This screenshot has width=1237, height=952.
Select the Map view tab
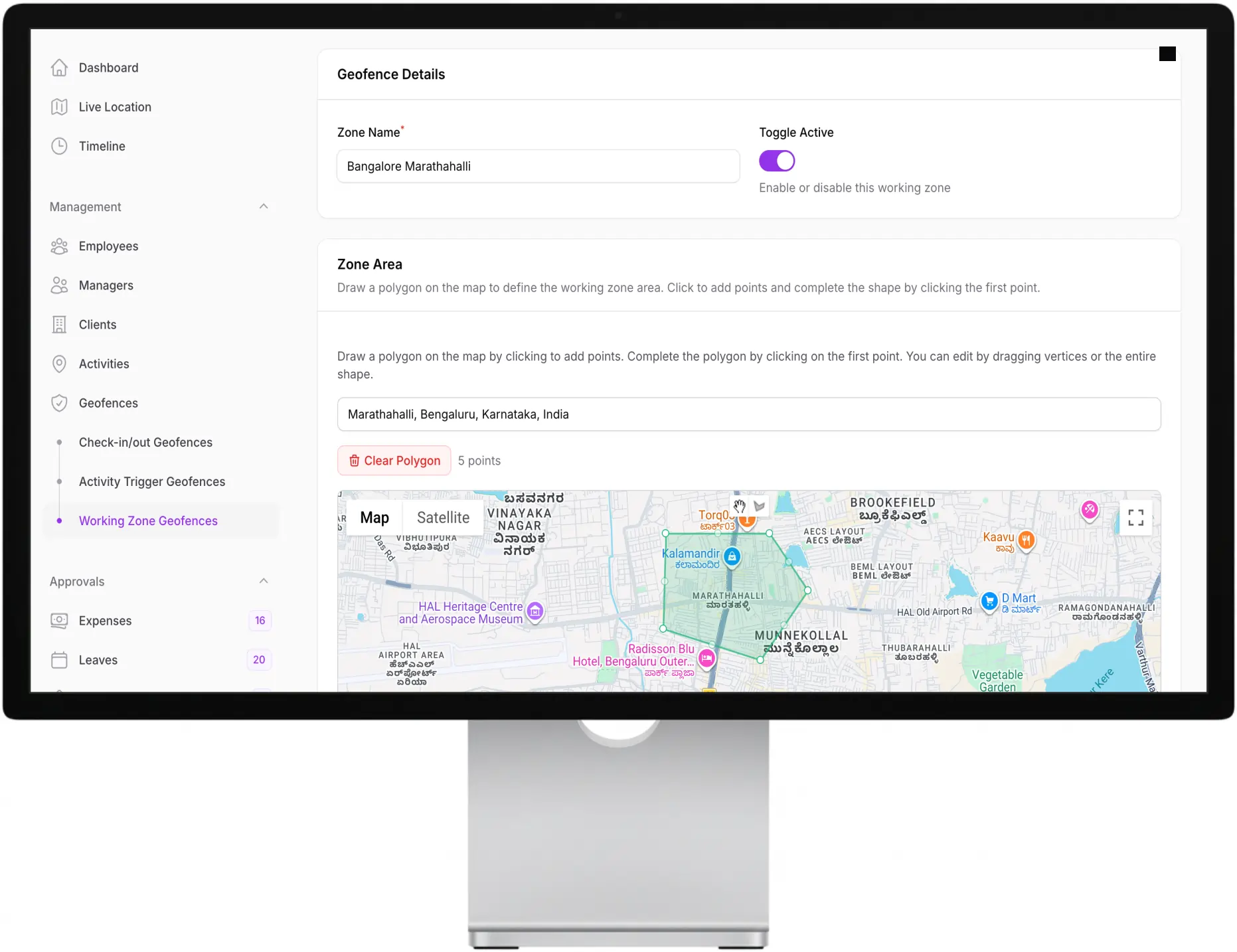(x=374, y=518)
